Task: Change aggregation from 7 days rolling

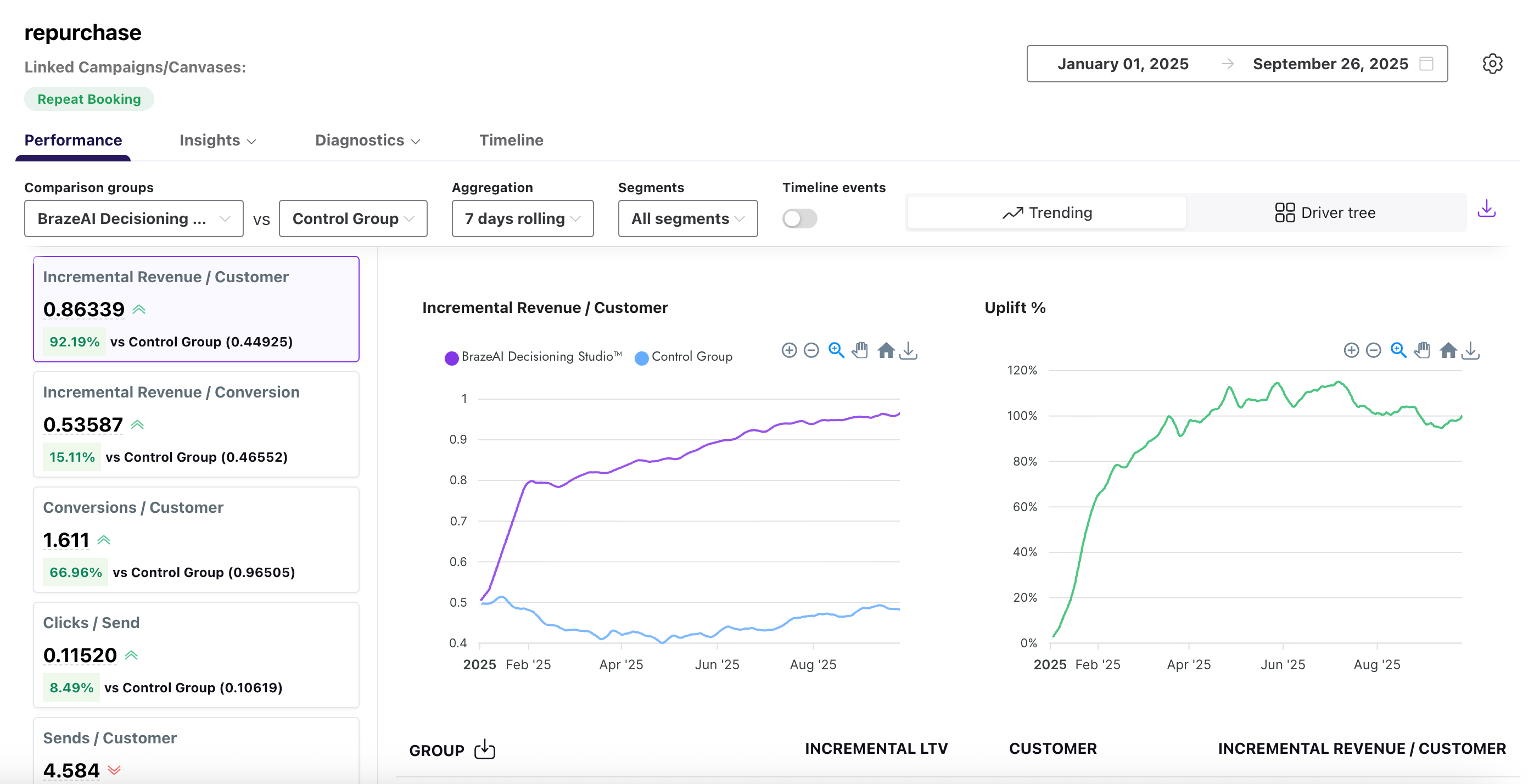Action: 522,219
